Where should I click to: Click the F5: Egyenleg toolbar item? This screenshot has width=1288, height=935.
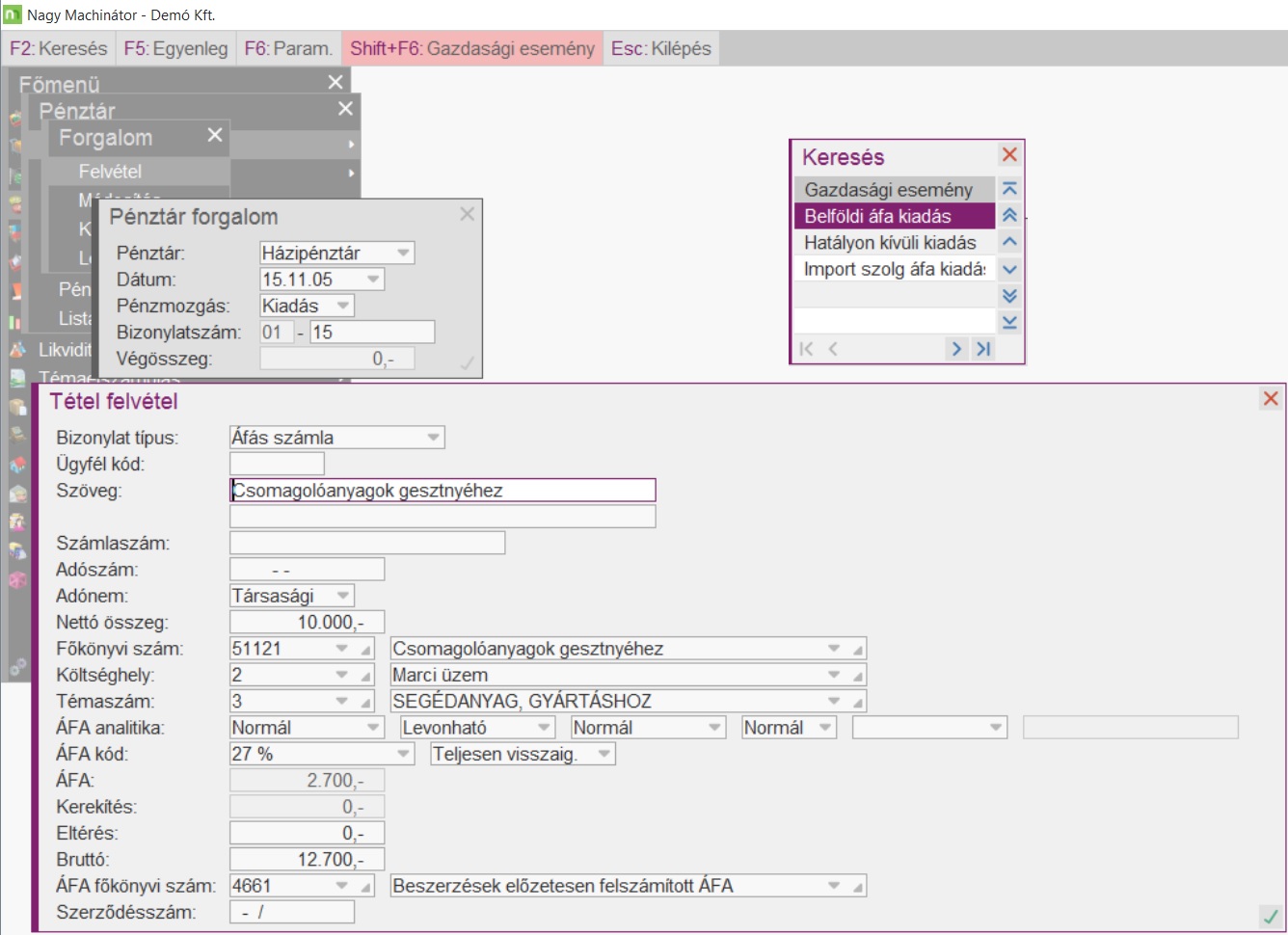[175, 48]
